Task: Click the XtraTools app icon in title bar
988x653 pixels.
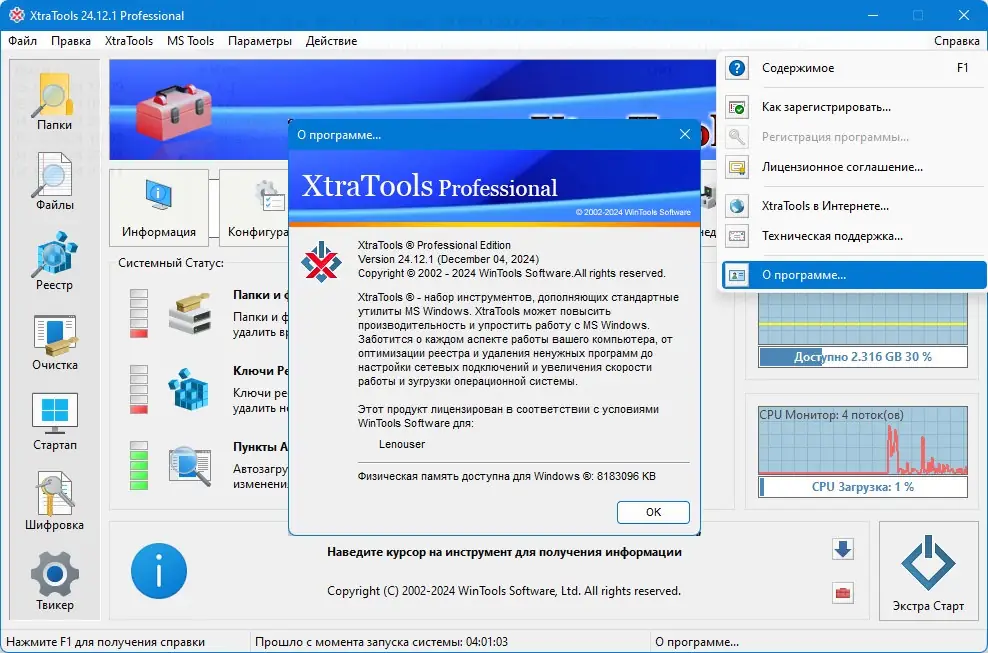Action: pyautogui.click(x=16, y=15)
